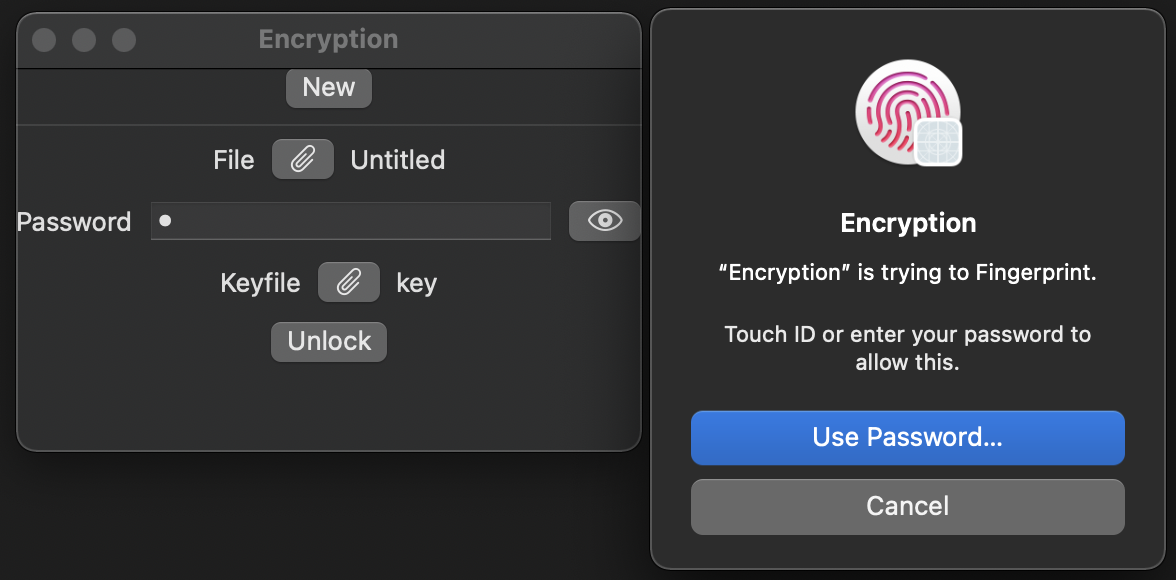1176x580 pixels.
Task: Click the Untitled file name
Action: (x=398, y=160)
